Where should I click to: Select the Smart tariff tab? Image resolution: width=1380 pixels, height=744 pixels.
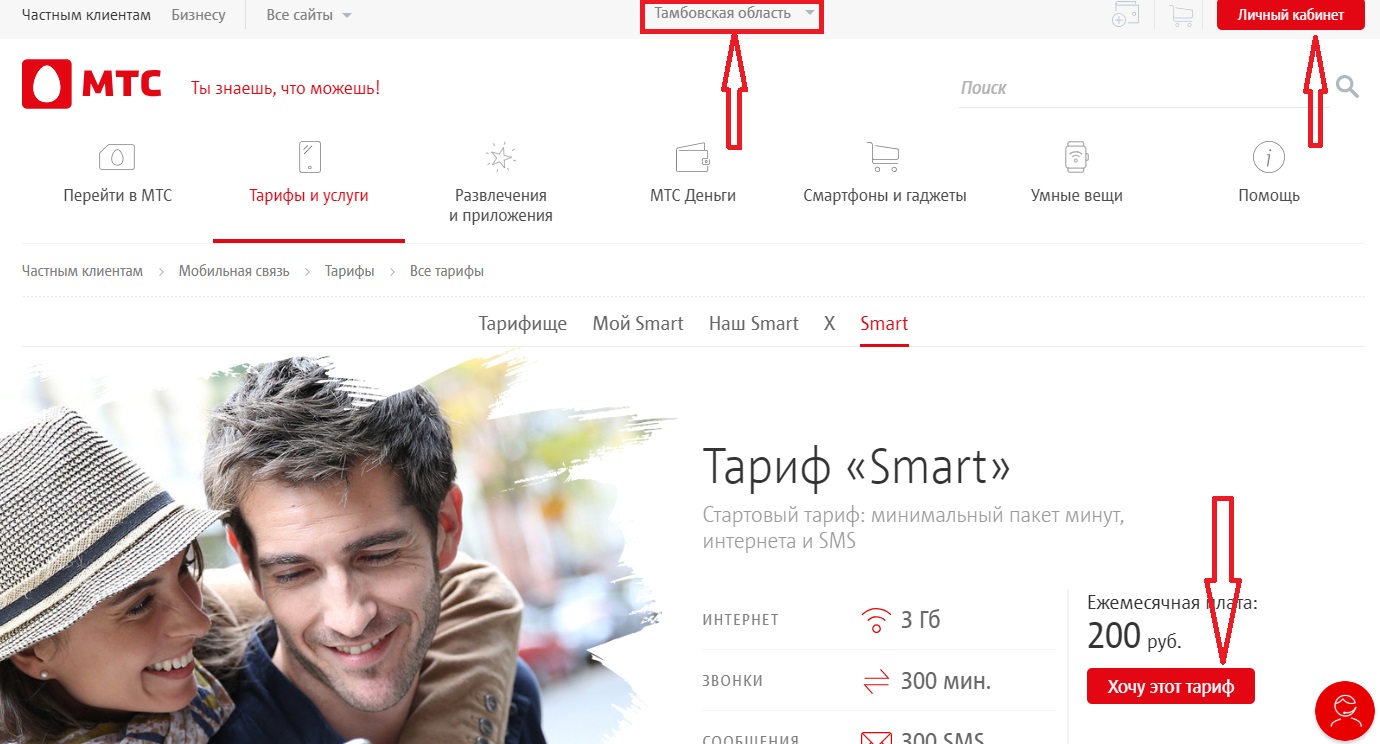tap(884, 324)
